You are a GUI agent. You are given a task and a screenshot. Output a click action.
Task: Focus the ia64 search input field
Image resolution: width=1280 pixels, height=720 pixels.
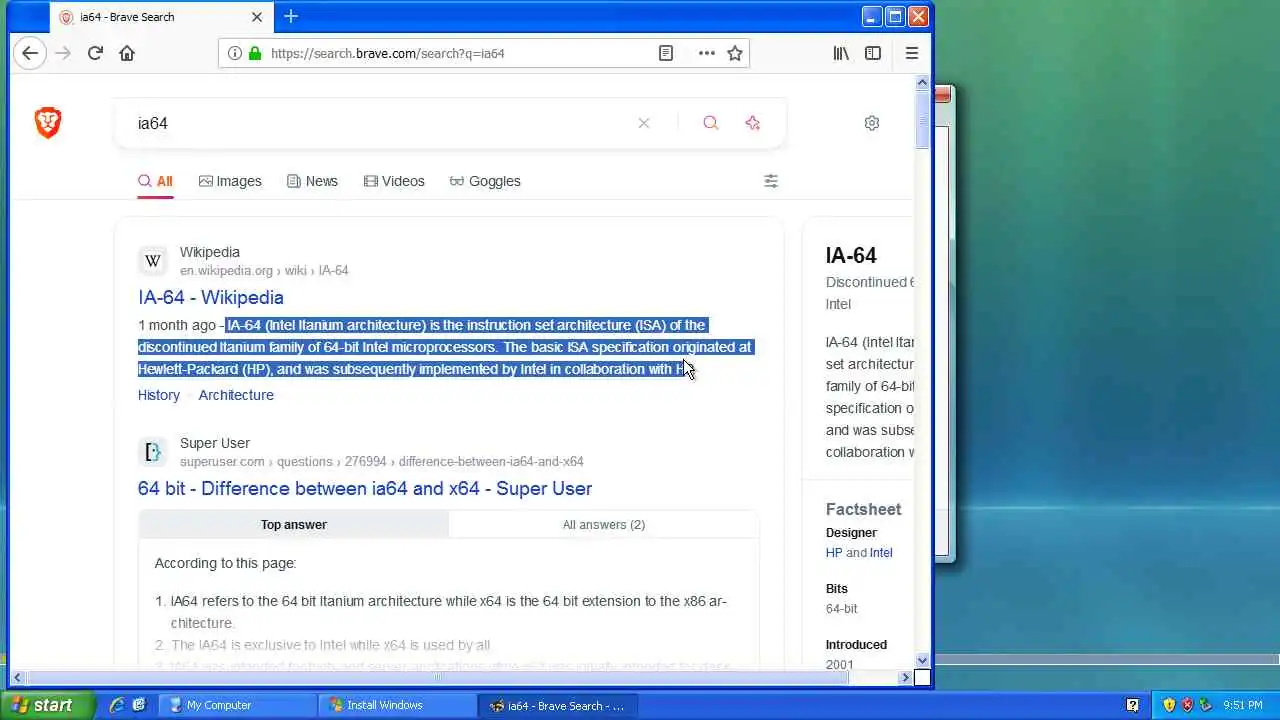coord(380,123)
